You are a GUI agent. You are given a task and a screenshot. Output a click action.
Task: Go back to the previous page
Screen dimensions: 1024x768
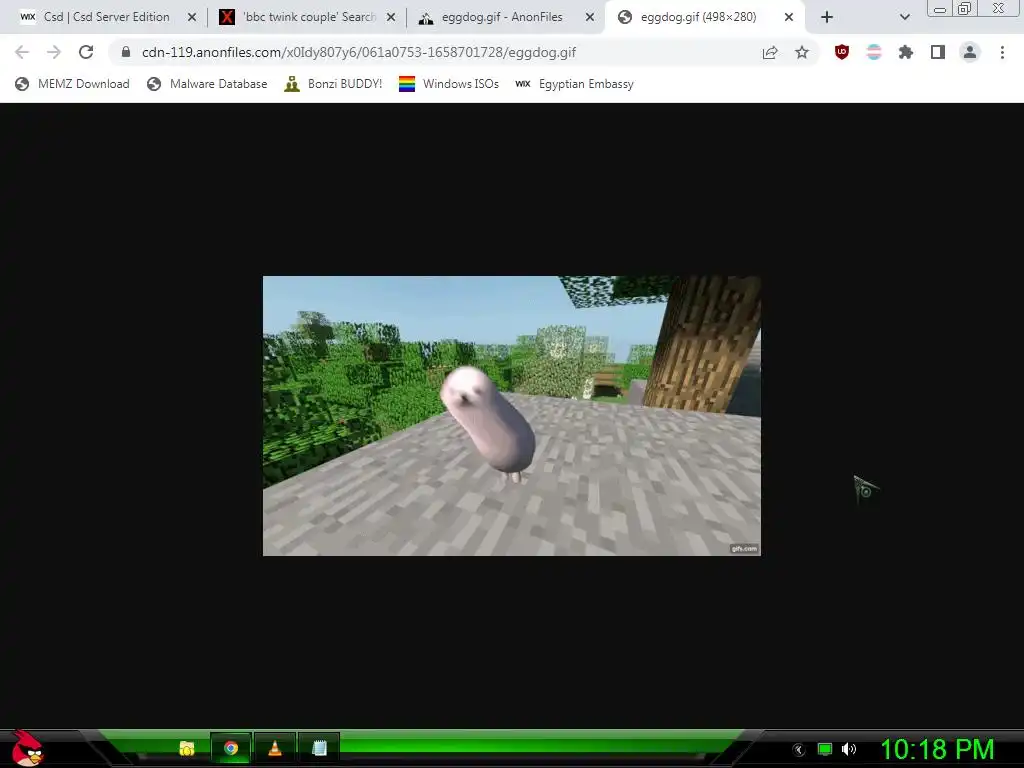click(x=22, y=52)
